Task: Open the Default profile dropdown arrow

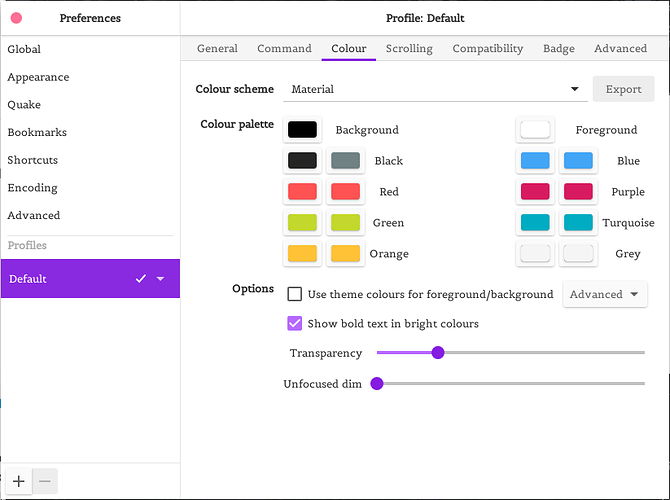Action: click(x=161, y=279)
